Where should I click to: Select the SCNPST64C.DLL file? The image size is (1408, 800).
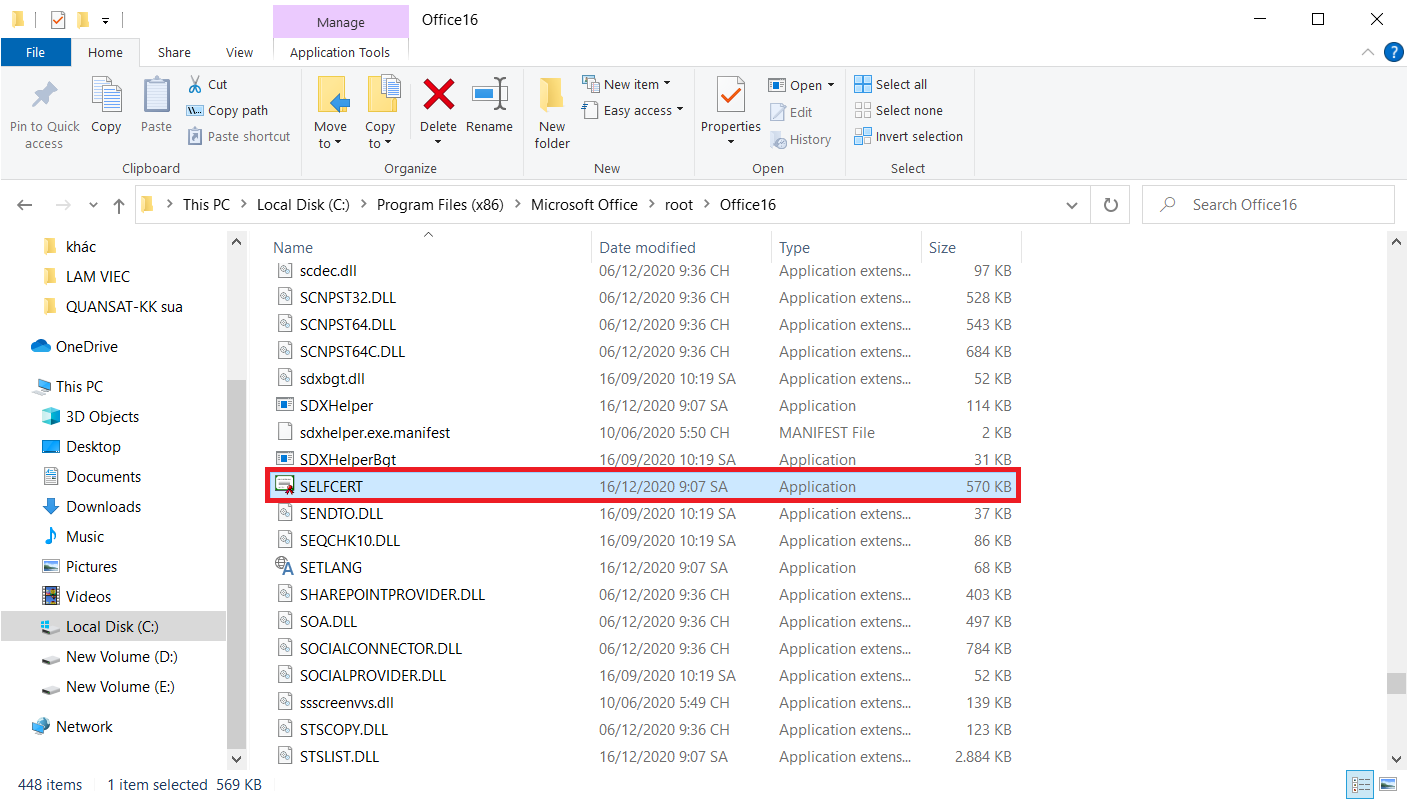tap(352, 351)
